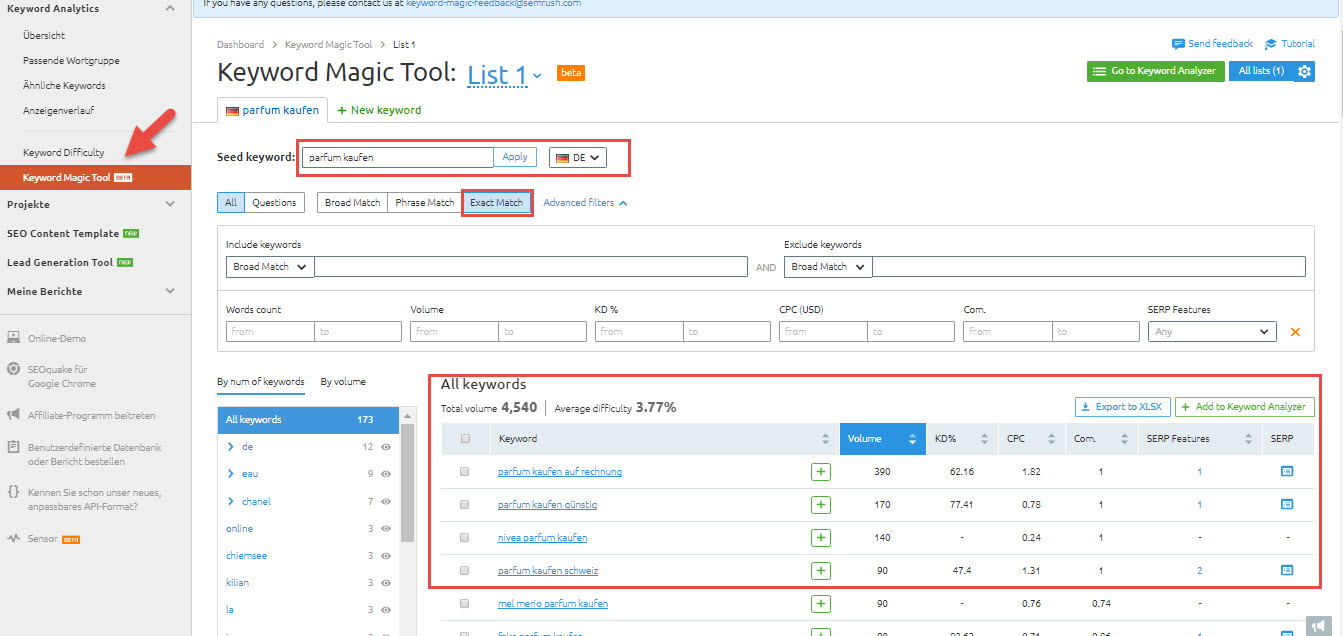This screenshot has height=636, width=1343.
Task: Toggle select-all checkbox in table header
Action: click(464, 439)
